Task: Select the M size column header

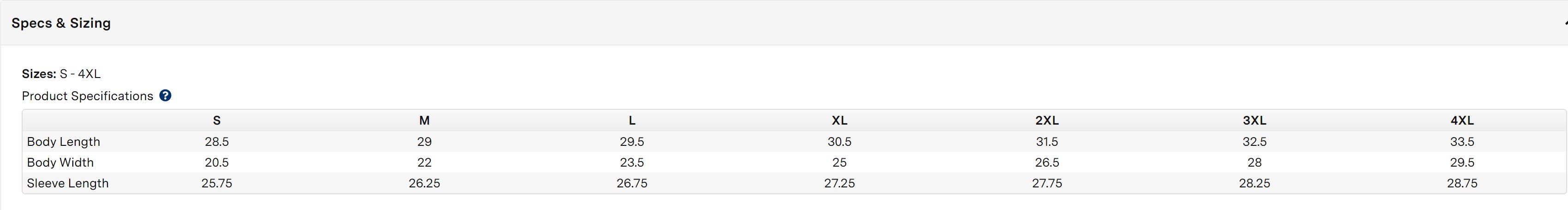Action: [x=424, y=120]
